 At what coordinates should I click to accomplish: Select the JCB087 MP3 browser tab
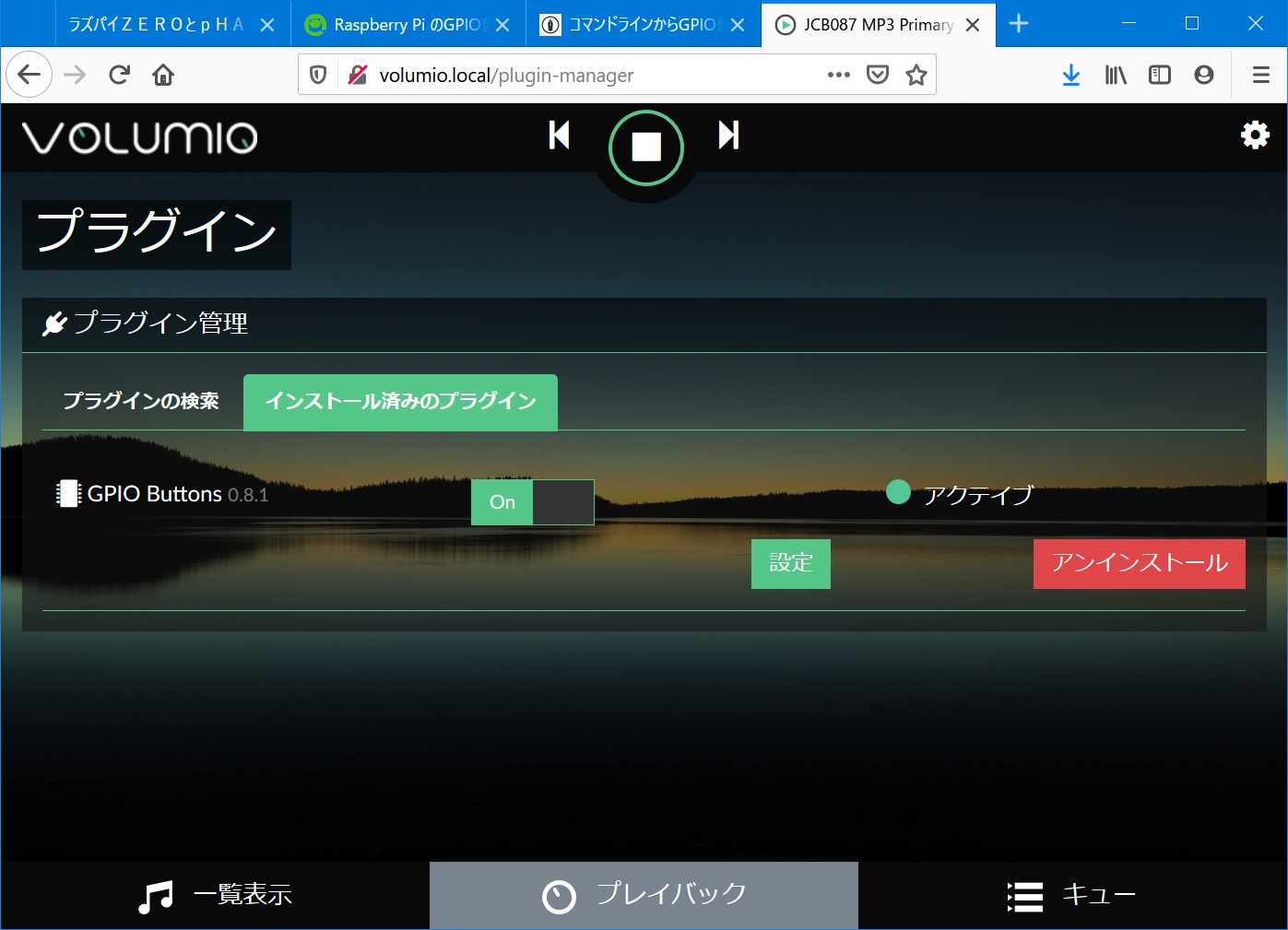point(865,25)
